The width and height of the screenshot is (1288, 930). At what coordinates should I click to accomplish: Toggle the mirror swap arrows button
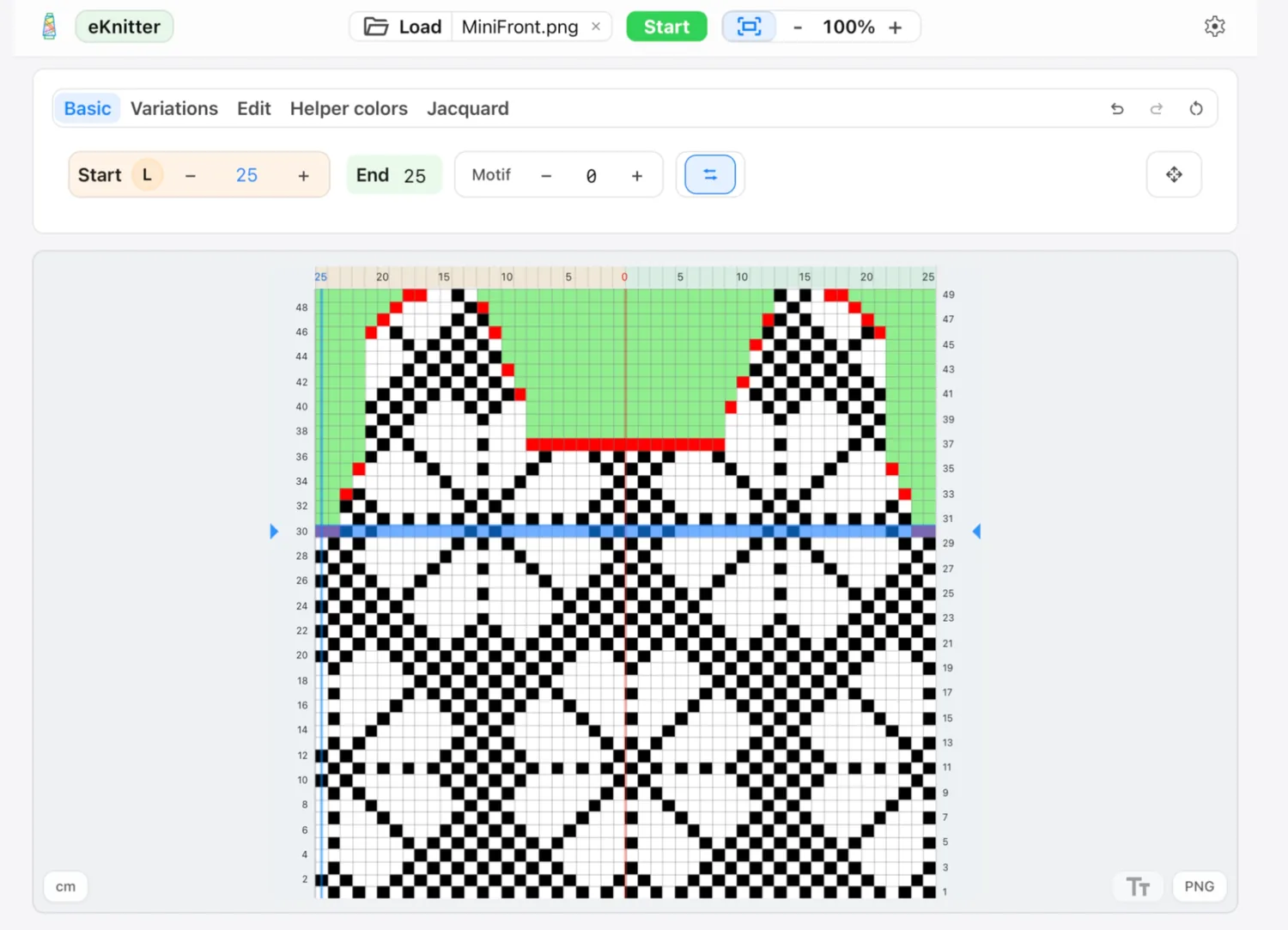[x=710, y=175]
